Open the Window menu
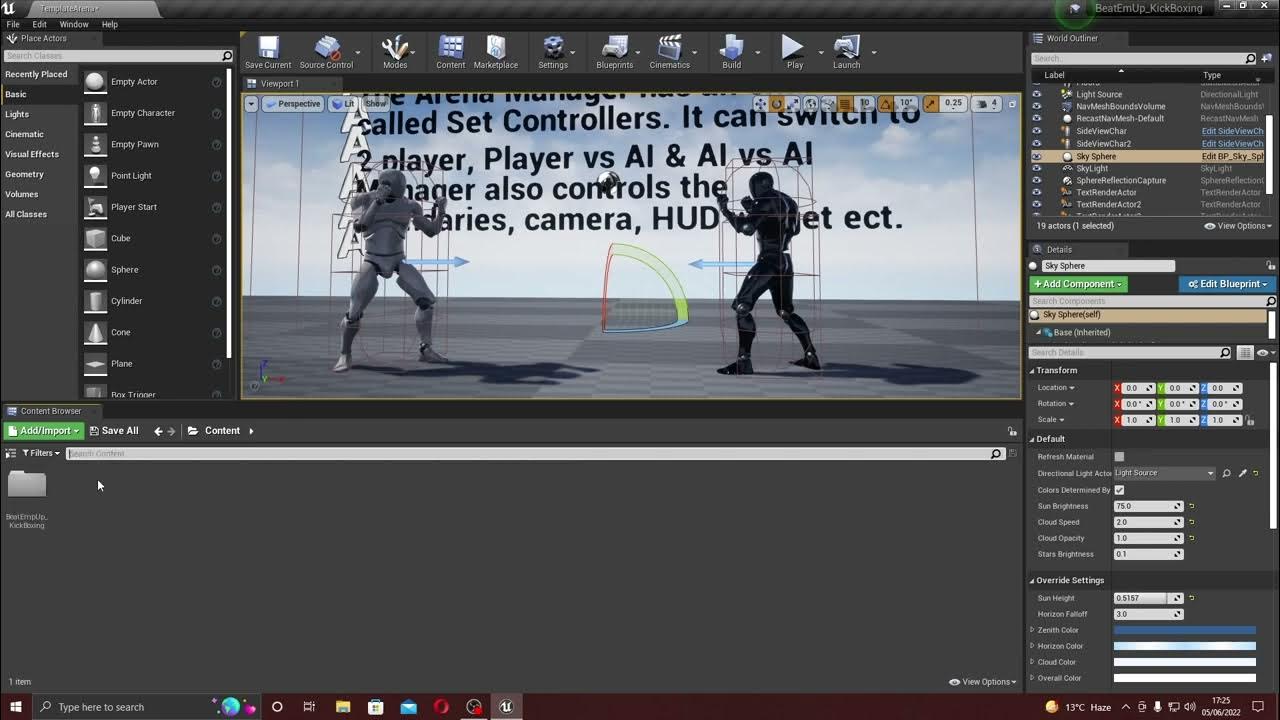1280x720 pixels. tap(74, 24)
